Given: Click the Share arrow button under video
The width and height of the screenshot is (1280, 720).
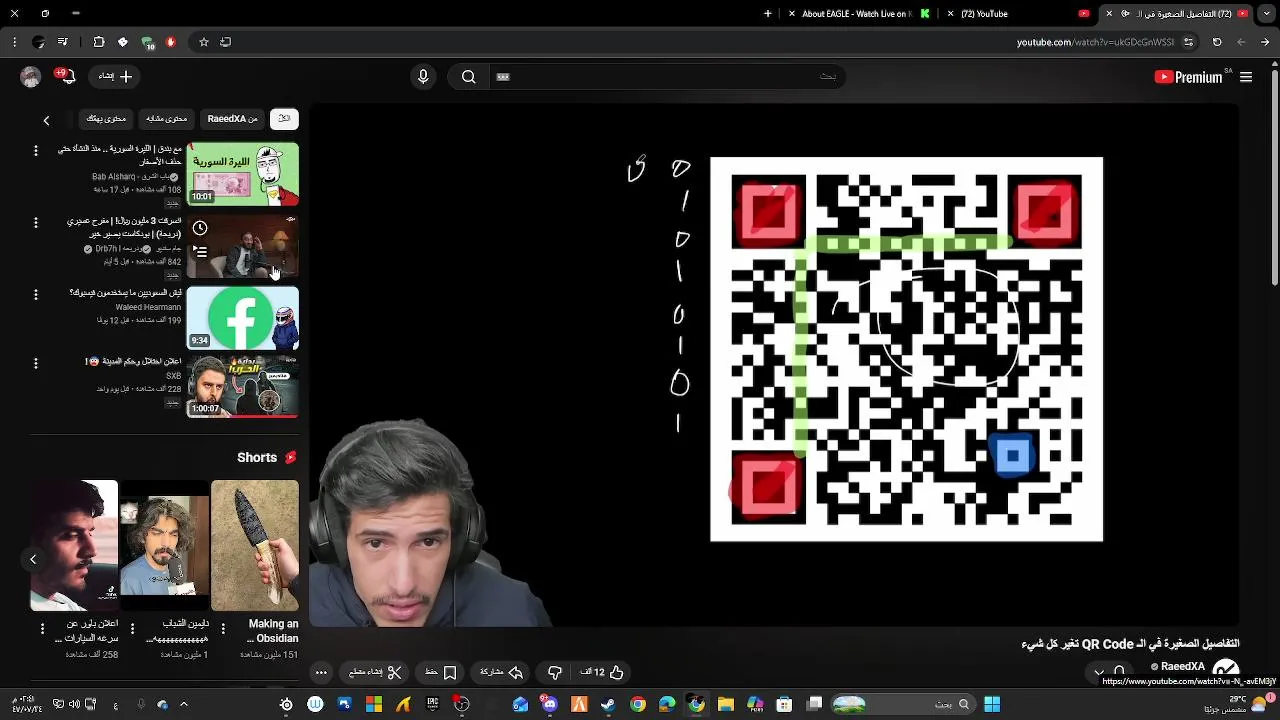Looking at the screenshot, I should (x=502, y=672).
